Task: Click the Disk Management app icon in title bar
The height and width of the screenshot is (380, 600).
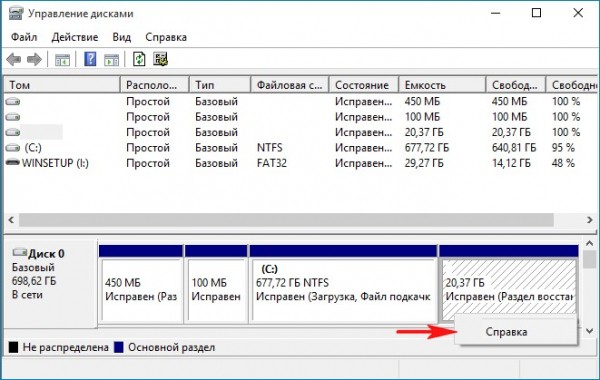Action: coord(16,13)
